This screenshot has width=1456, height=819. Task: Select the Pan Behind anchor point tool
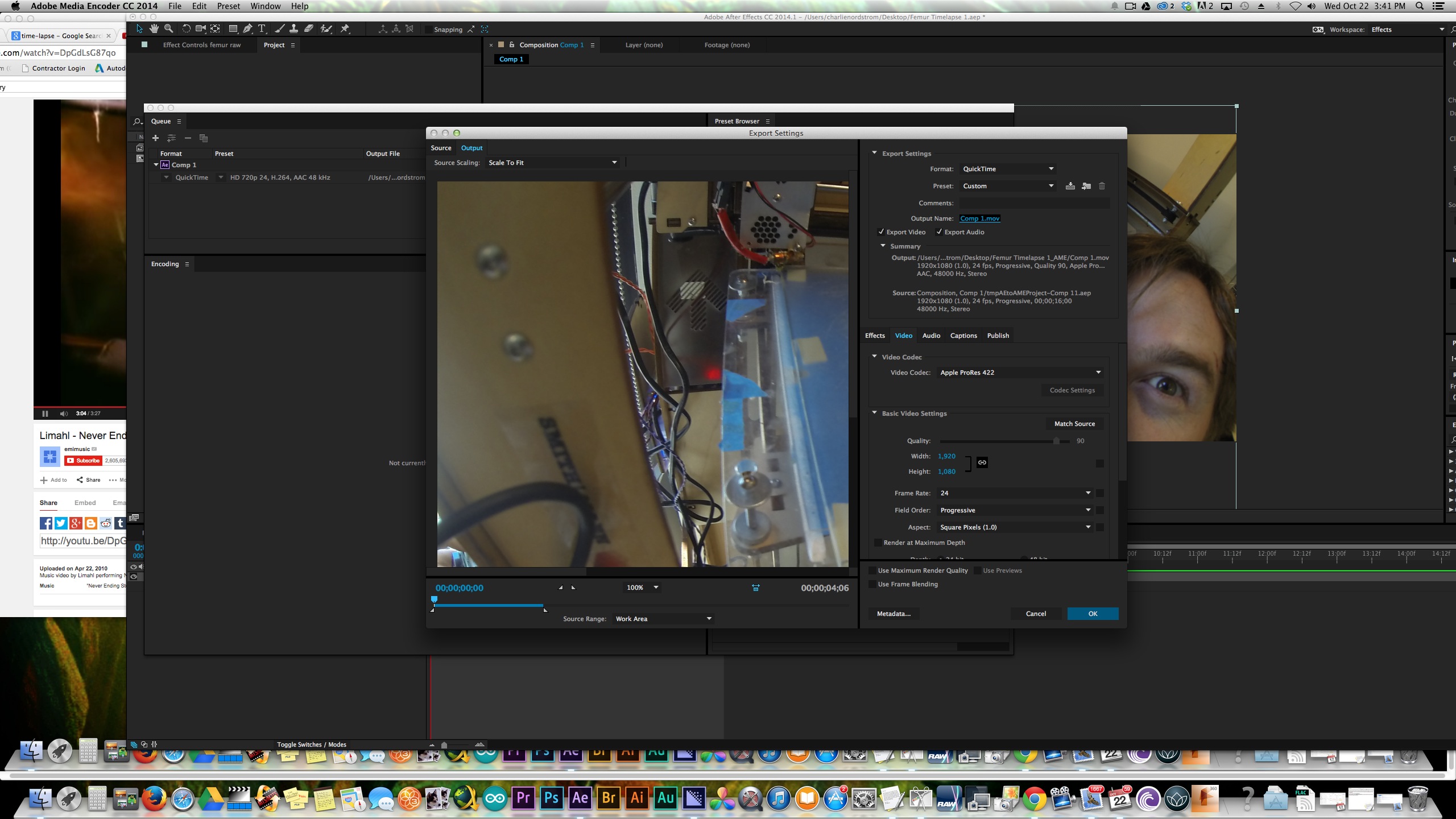(215, 28)
